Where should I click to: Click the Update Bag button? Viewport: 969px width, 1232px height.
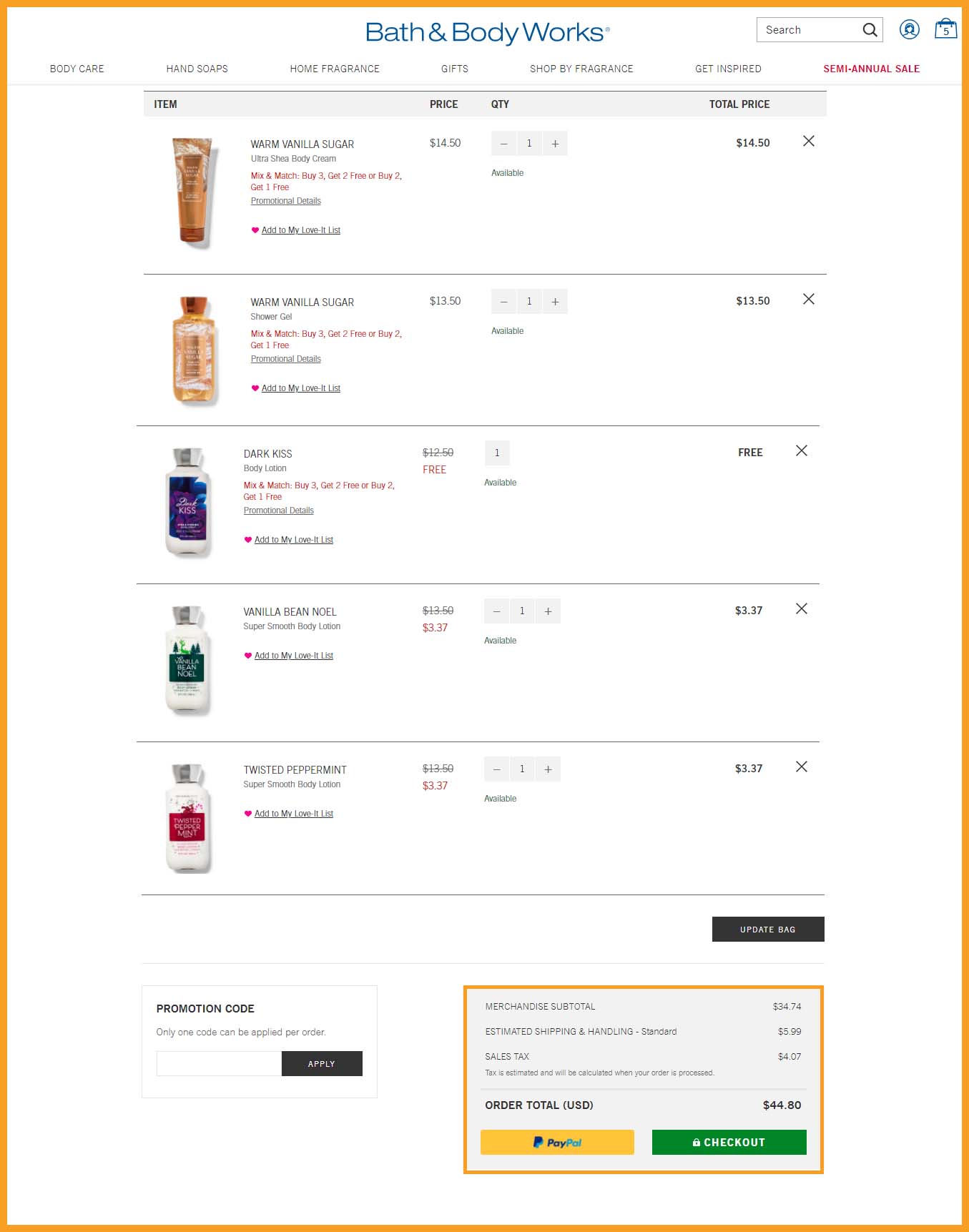[768, 930]
